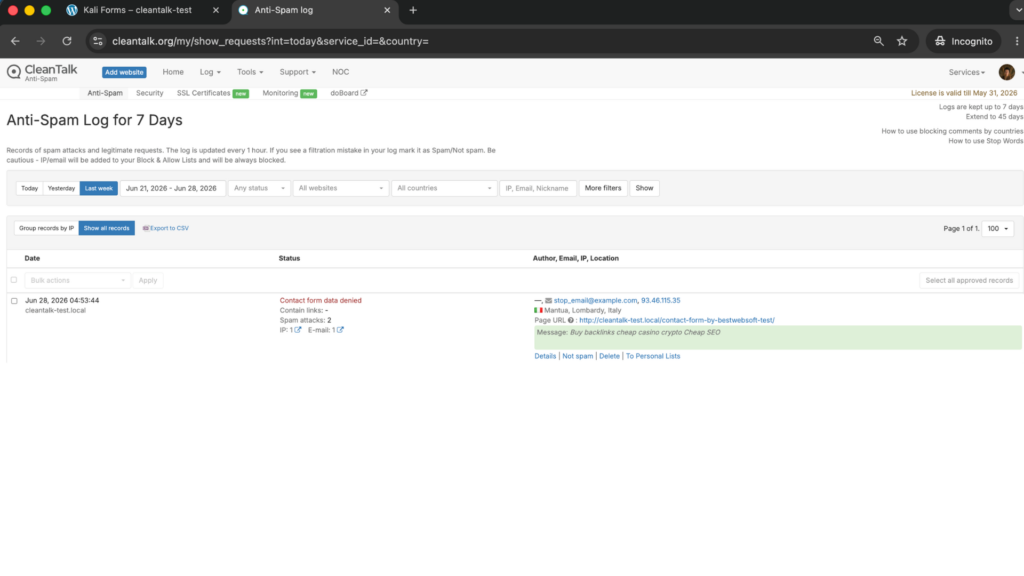The width and height of the screenshot is (1024, 576).
Task: Click the browser address bar URL
Action: (x=270, y=41)
